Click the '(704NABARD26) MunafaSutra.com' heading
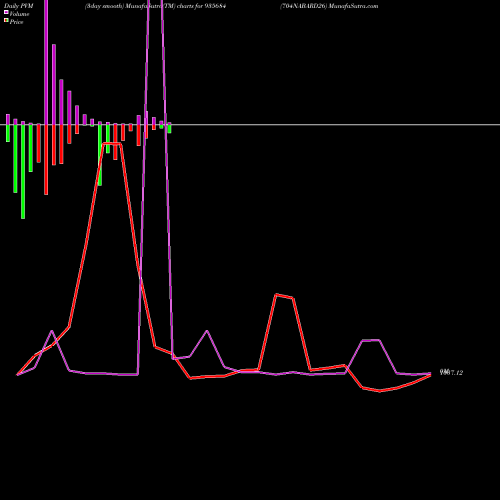The width and height of the screenshot is (500, 500). point(329,6)
